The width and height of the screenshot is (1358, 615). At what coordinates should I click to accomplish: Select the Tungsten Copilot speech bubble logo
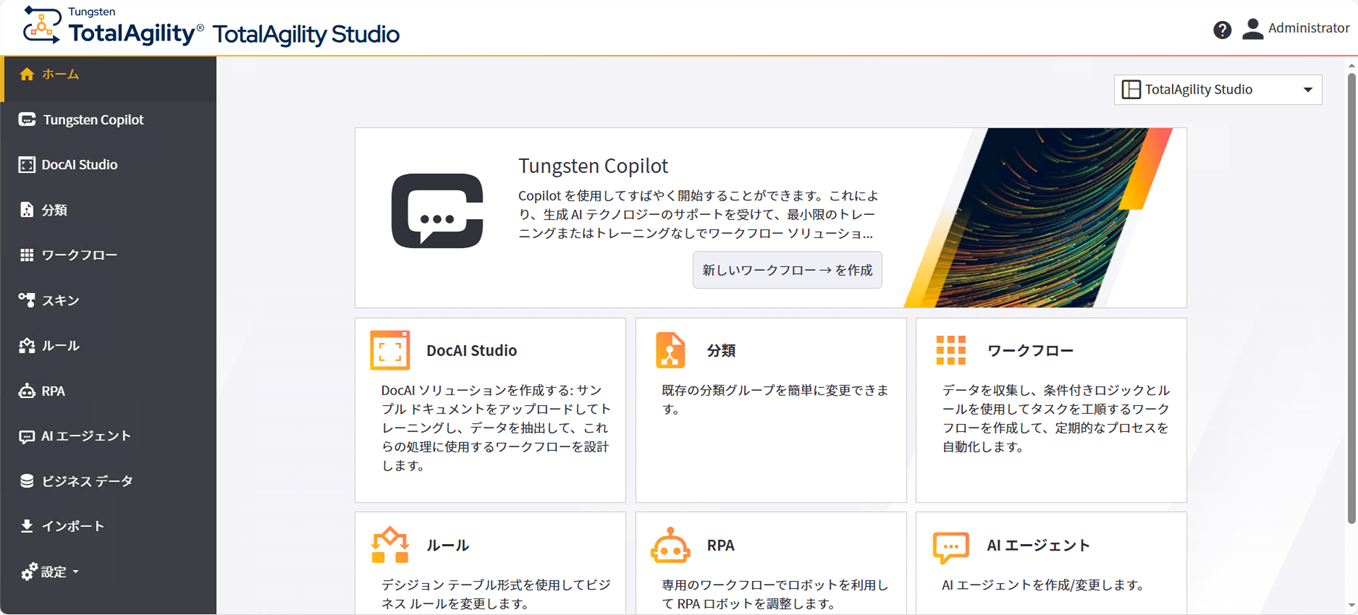[436, 211]
